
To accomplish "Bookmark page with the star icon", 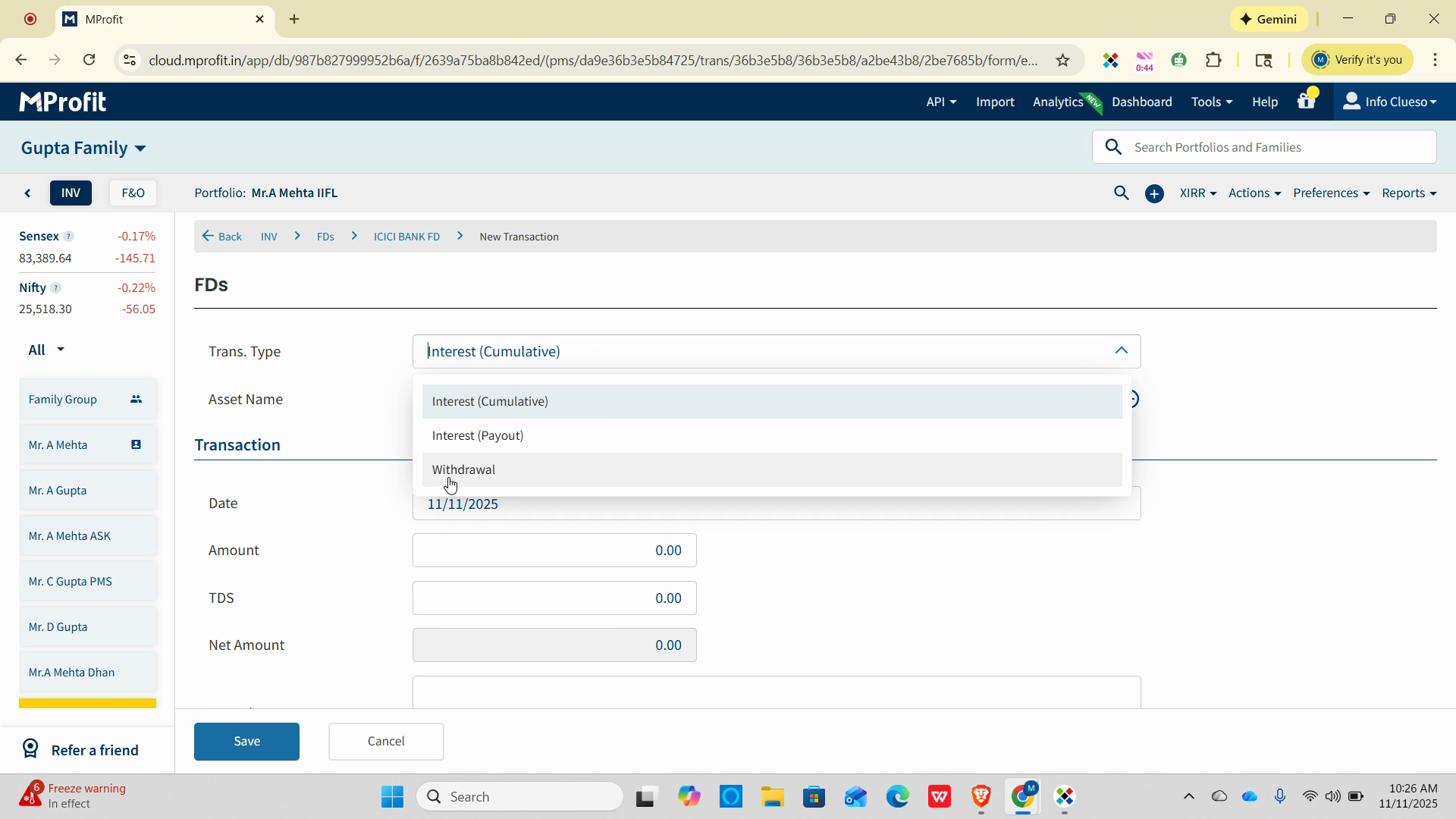I will (1062, 61).
